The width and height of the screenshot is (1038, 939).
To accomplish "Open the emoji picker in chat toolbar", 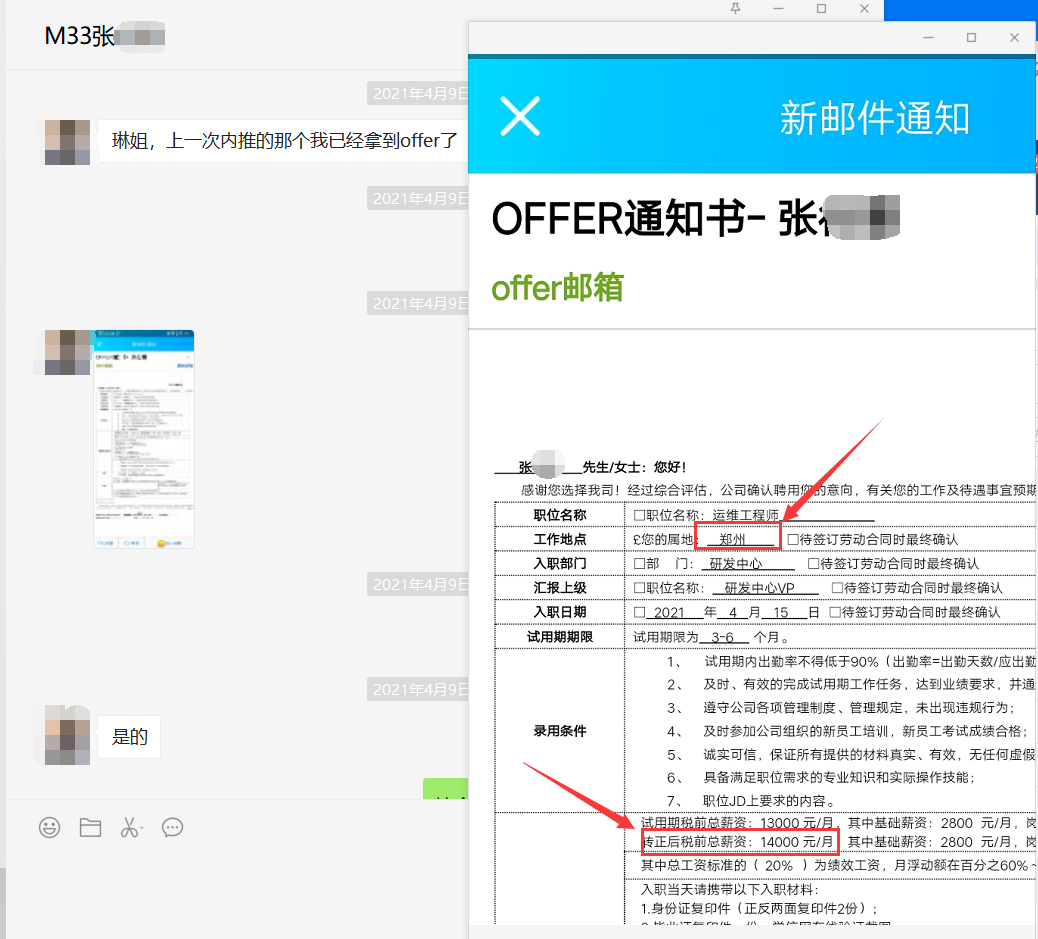I will click(49, 827).
